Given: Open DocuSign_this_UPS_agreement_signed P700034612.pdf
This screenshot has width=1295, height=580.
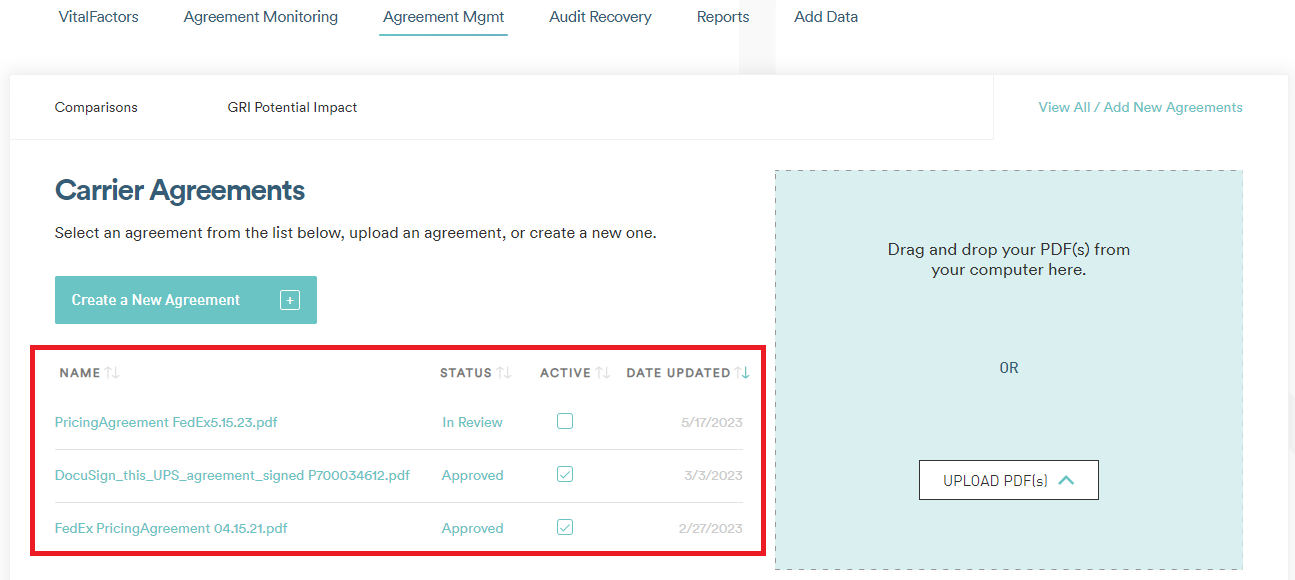Looking at the screenshot, I should pos(233,474).
